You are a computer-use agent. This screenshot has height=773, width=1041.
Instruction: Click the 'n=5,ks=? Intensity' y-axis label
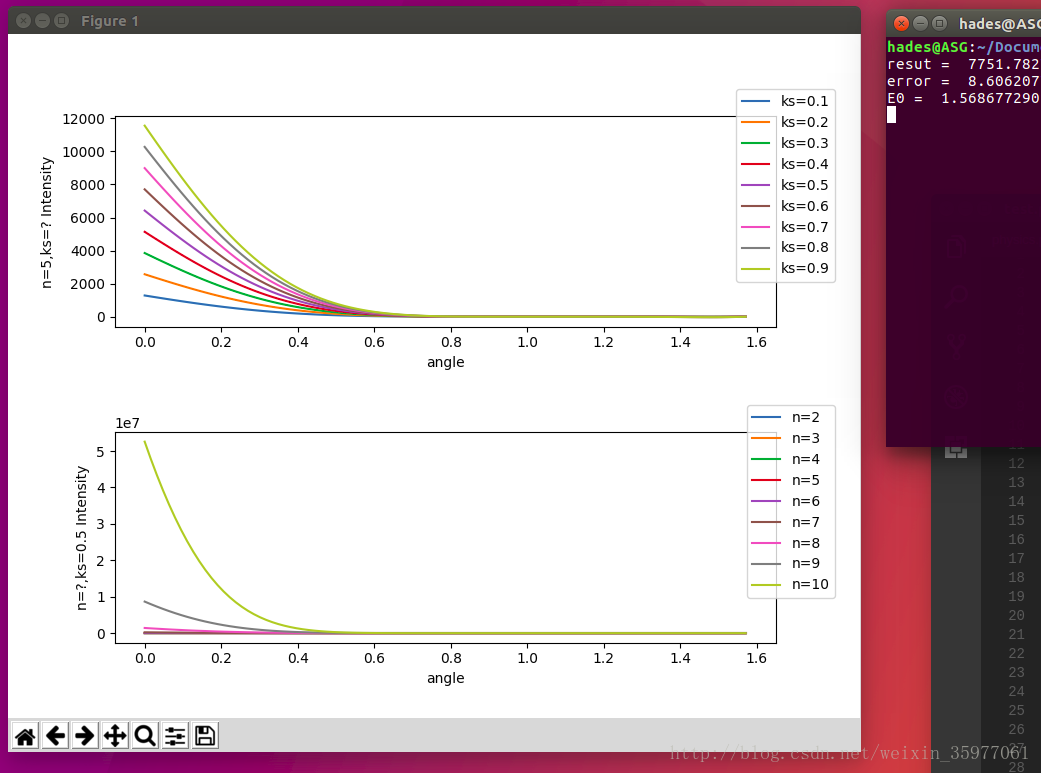point(46,222)
